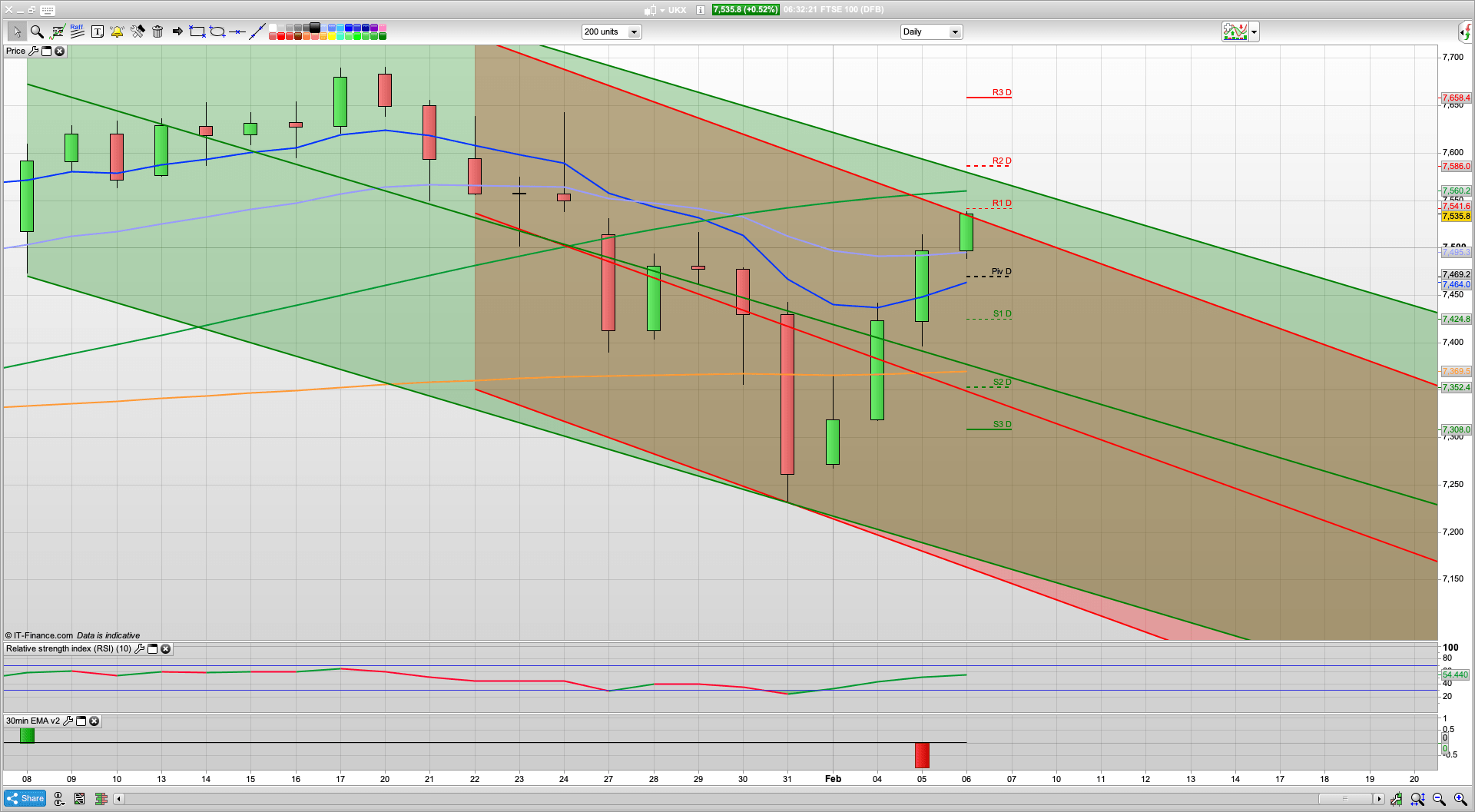Image resolution: width=1475 pixels, height=812 pixels.
Task: Select the text annotation tool
Action: pyautogui.click(x=98, y=31)
